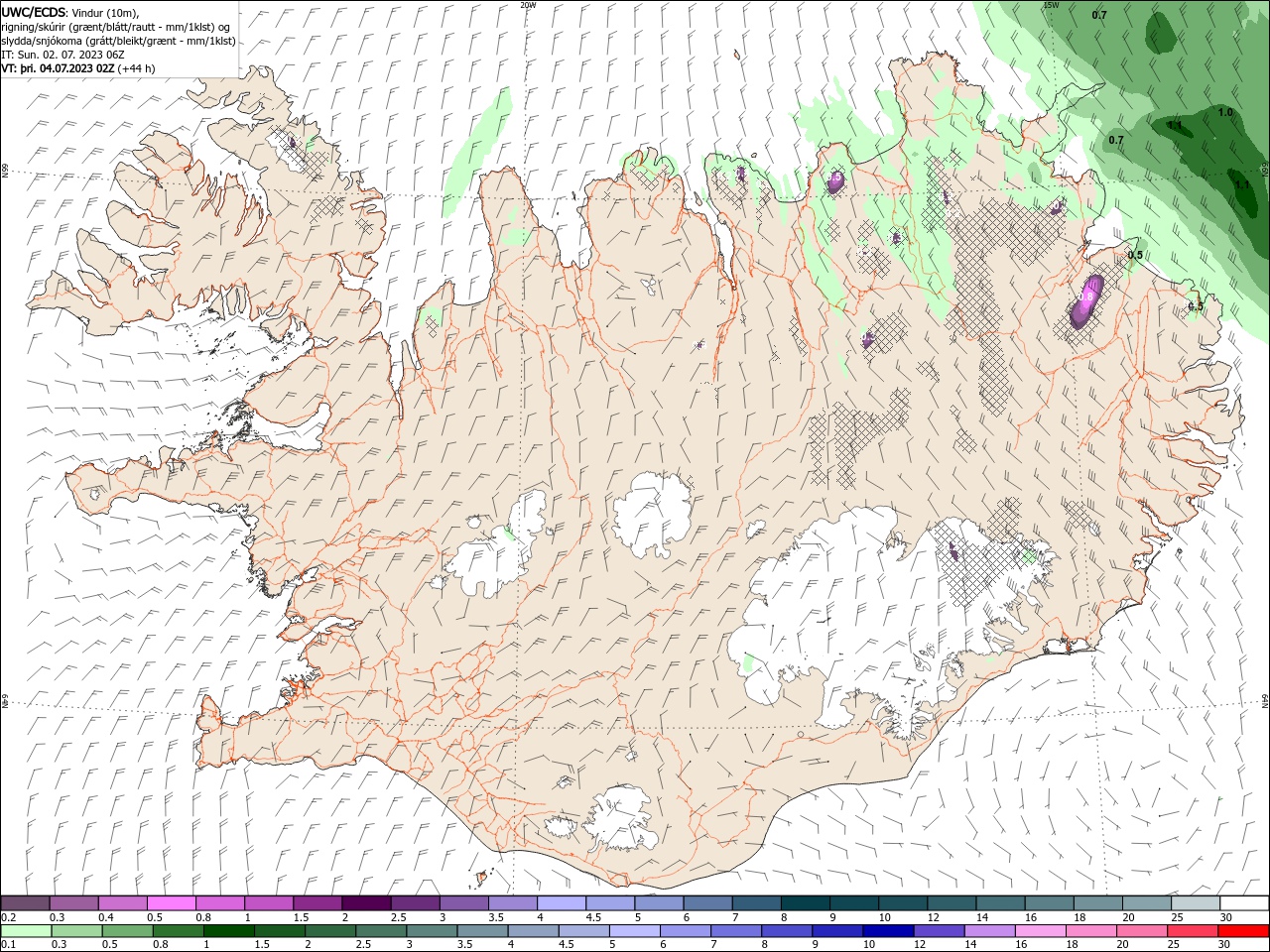The width and height of the screenshot is (1270, 952).
Task: Select the 0.5 swatch in the rain legend row
Action: point(129,931)
